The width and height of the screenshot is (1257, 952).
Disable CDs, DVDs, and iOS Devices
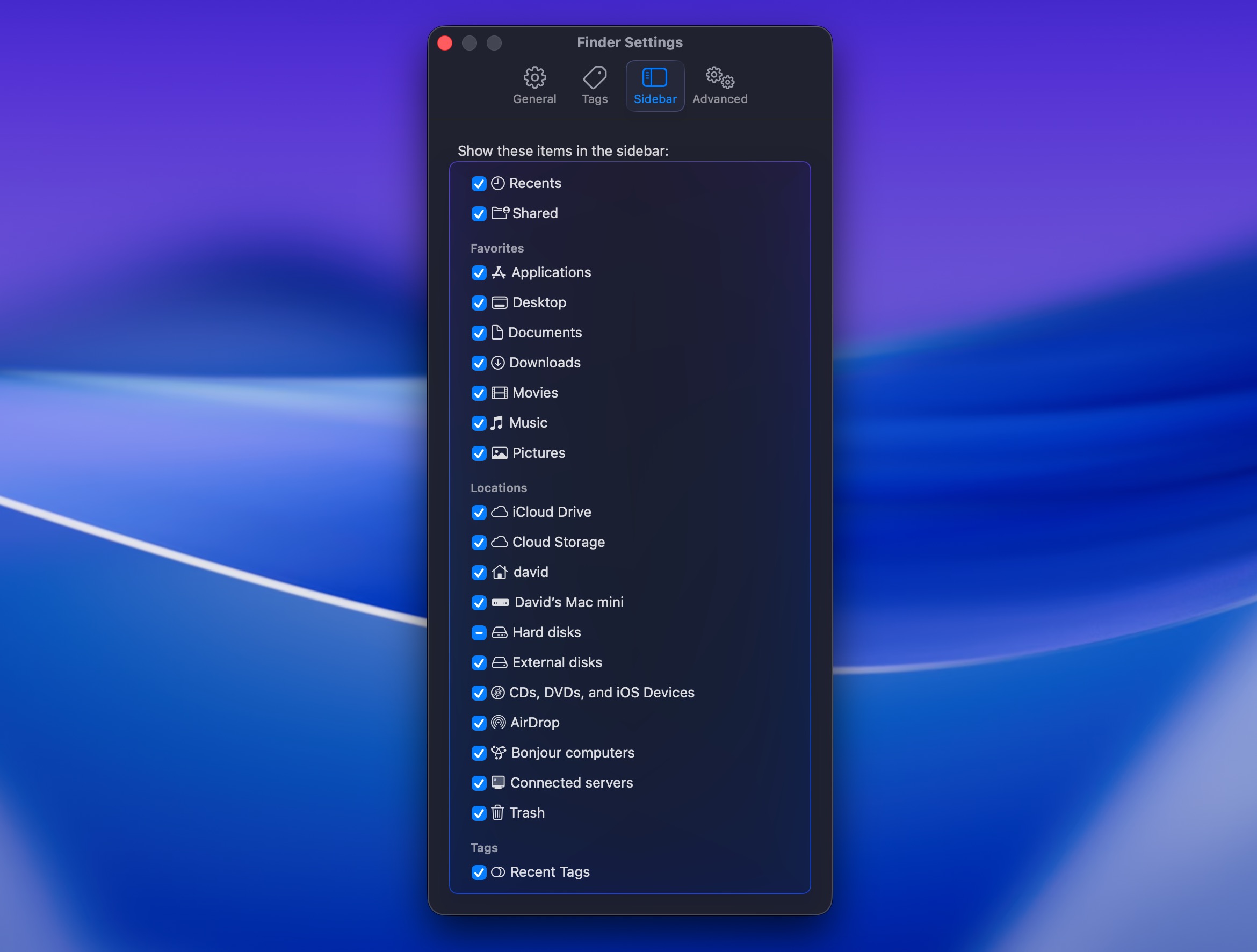click(479, 693)
